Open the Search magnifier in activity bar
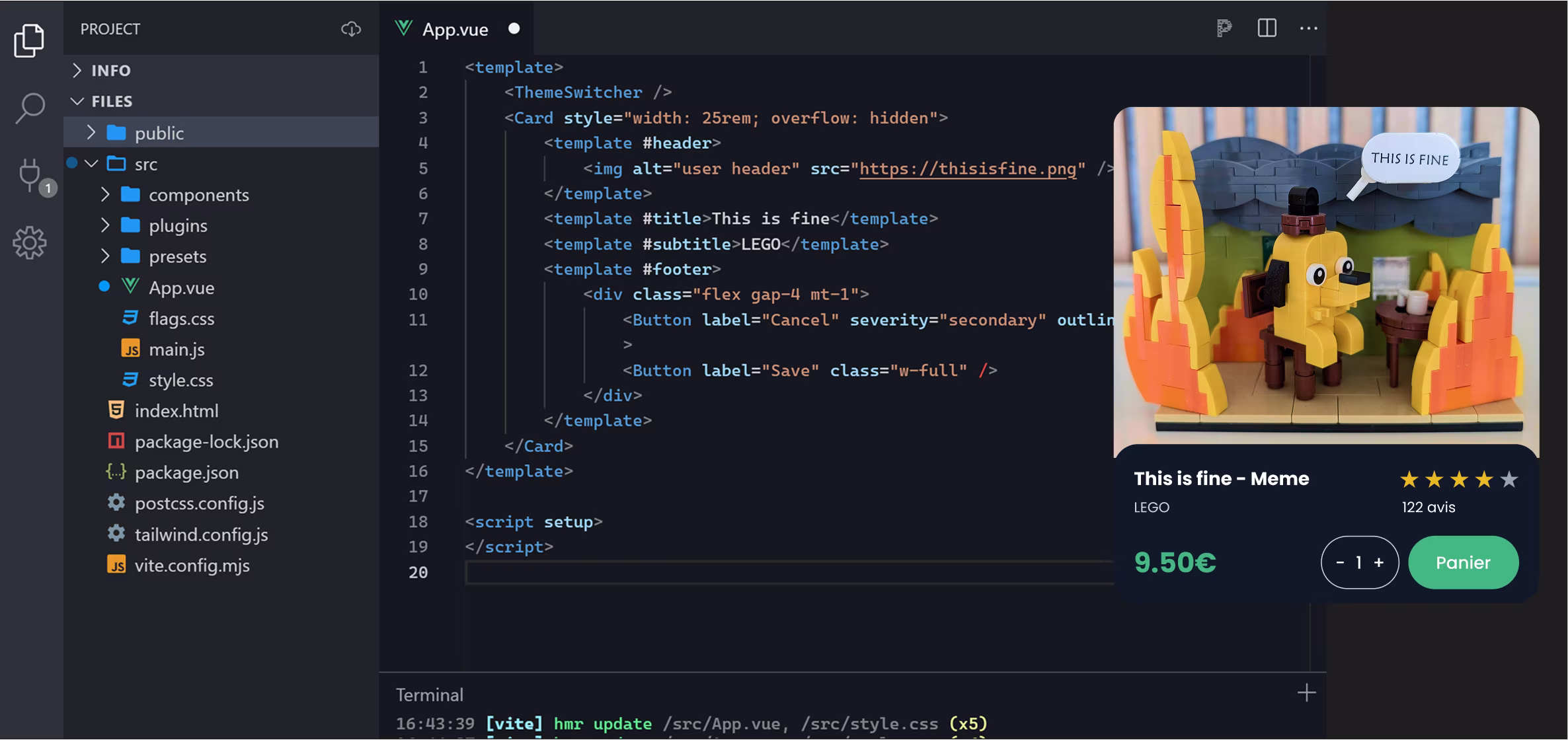 coord(30,108)
